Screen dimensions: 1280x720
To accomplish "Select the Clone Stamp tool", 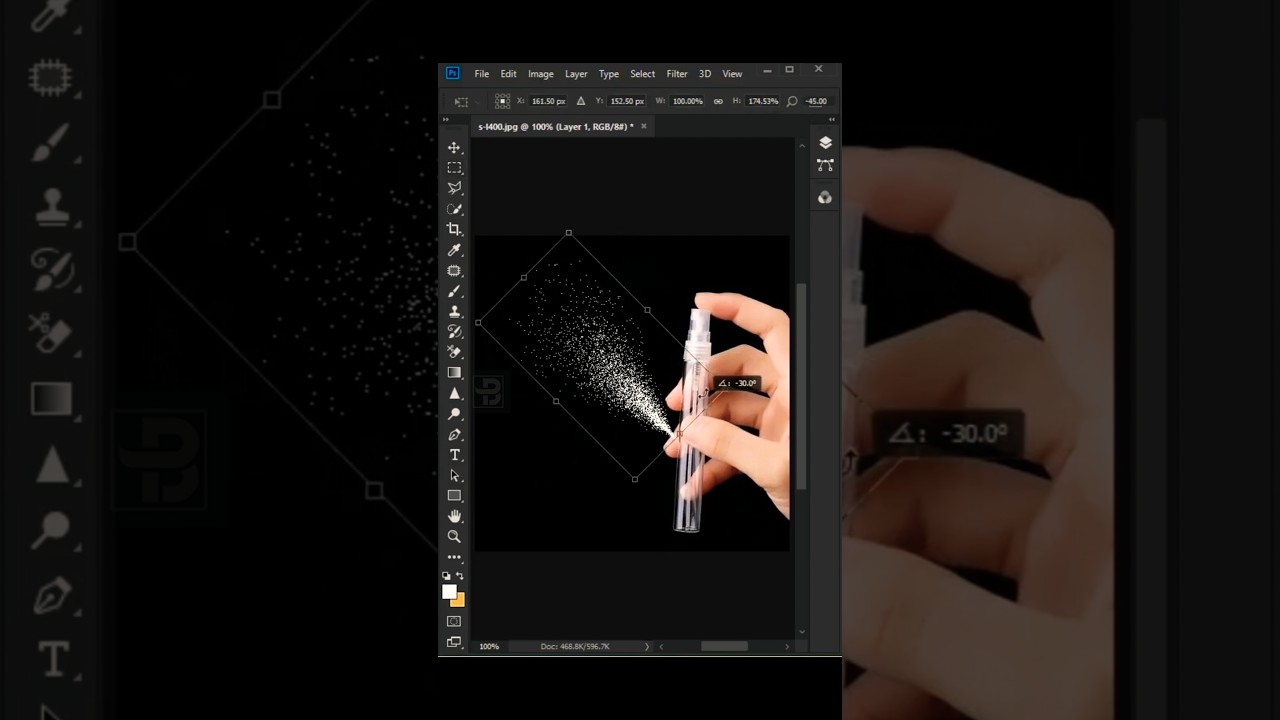I will pos(454,311).
